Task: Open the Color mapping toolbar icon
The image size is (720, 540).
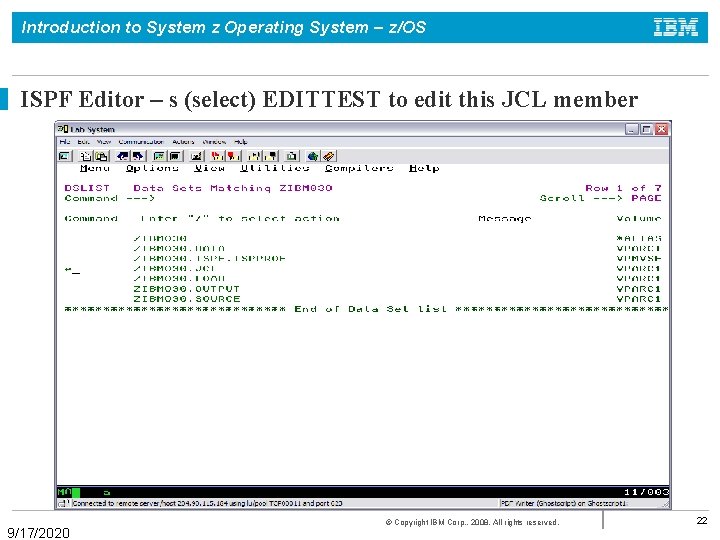Action: 174,156
